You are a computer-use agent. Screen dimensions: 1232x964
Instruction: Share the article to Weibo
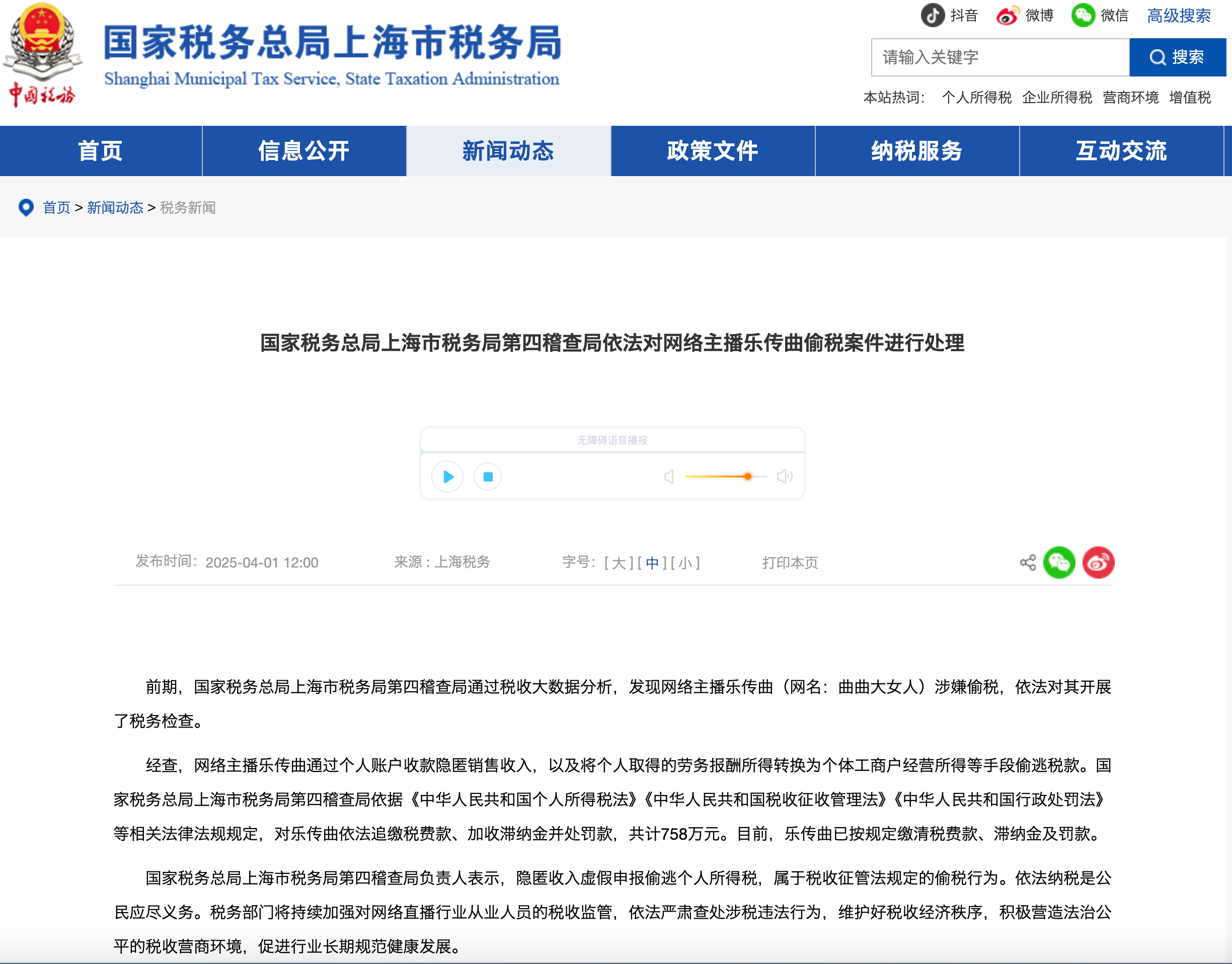tap(1097, 562)
